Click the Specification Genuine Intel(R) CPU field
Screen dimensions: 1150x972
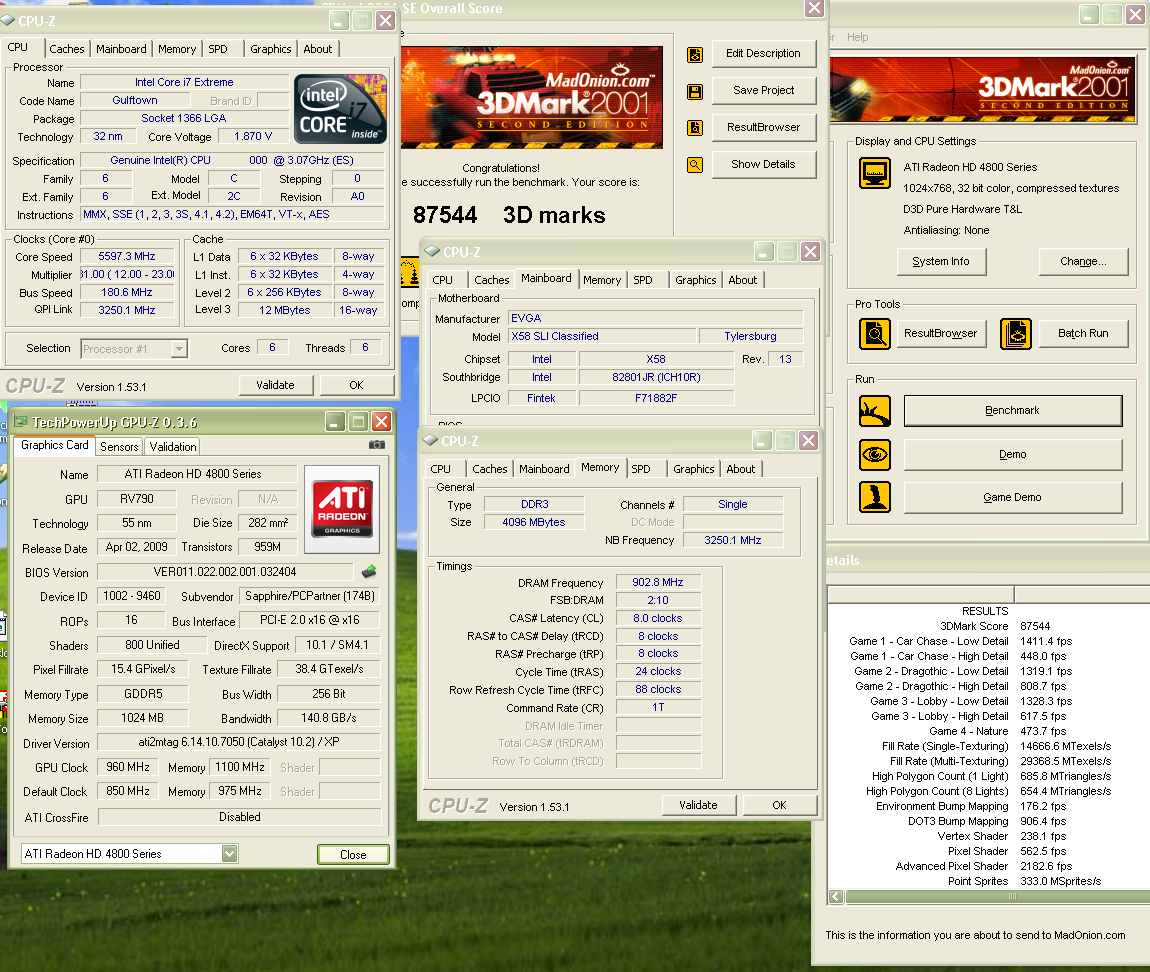[232, 161]
